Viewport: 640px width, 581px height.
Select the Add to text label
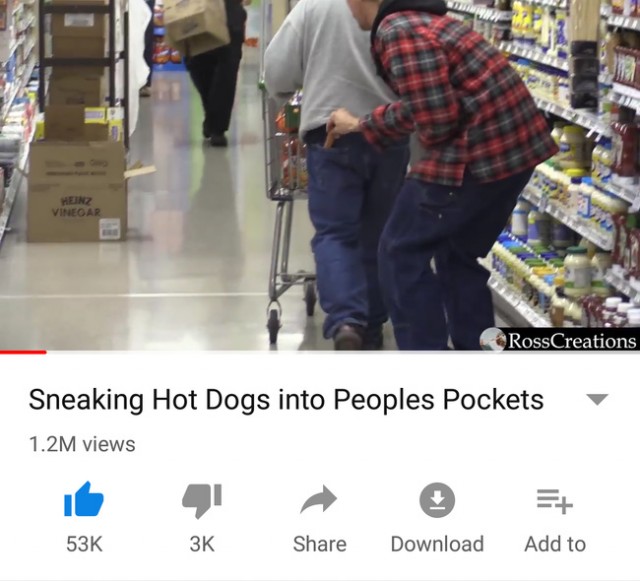(x=555, y=544)
